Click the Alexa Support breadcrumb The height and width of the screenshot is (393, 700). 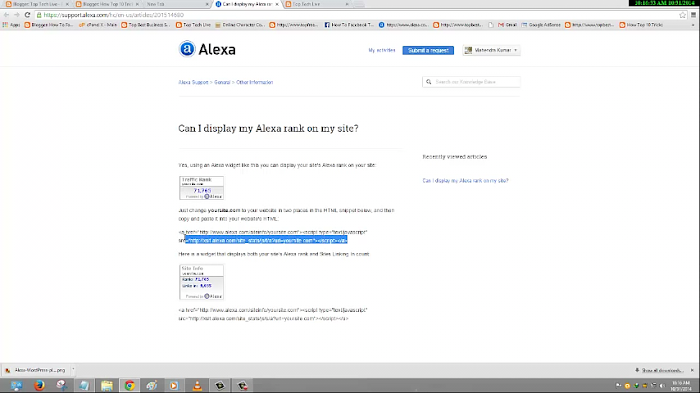pyautogui.click(x=193, y=82)
